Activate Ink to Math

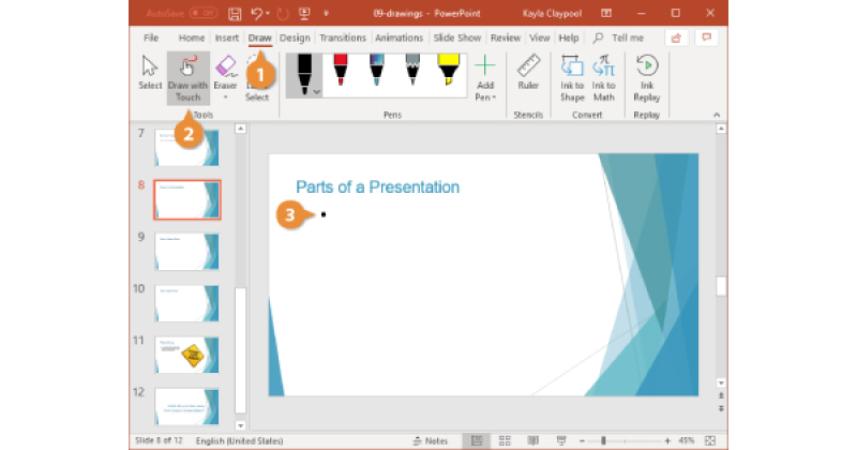click(x=603, y=78)
